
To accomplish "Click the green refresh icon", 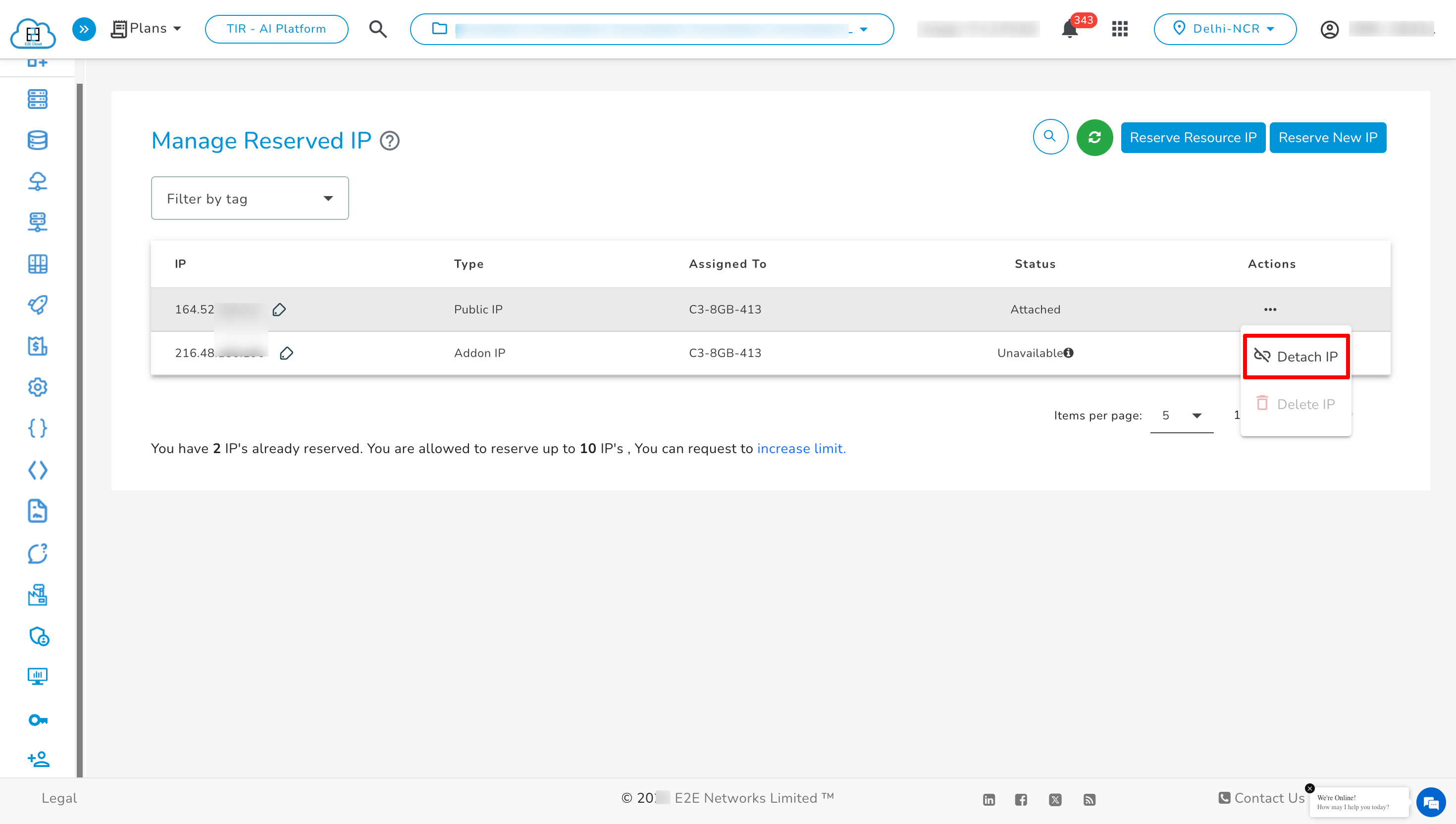I will [1094, 138].
